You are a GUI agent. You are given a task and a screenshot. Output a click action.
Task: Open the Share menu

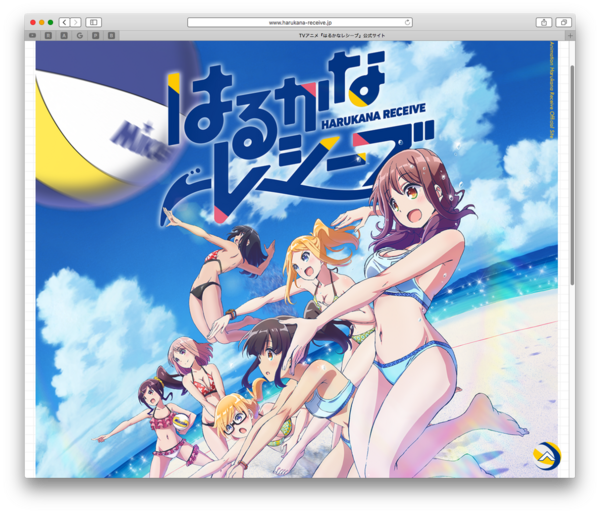coord(544,22)
